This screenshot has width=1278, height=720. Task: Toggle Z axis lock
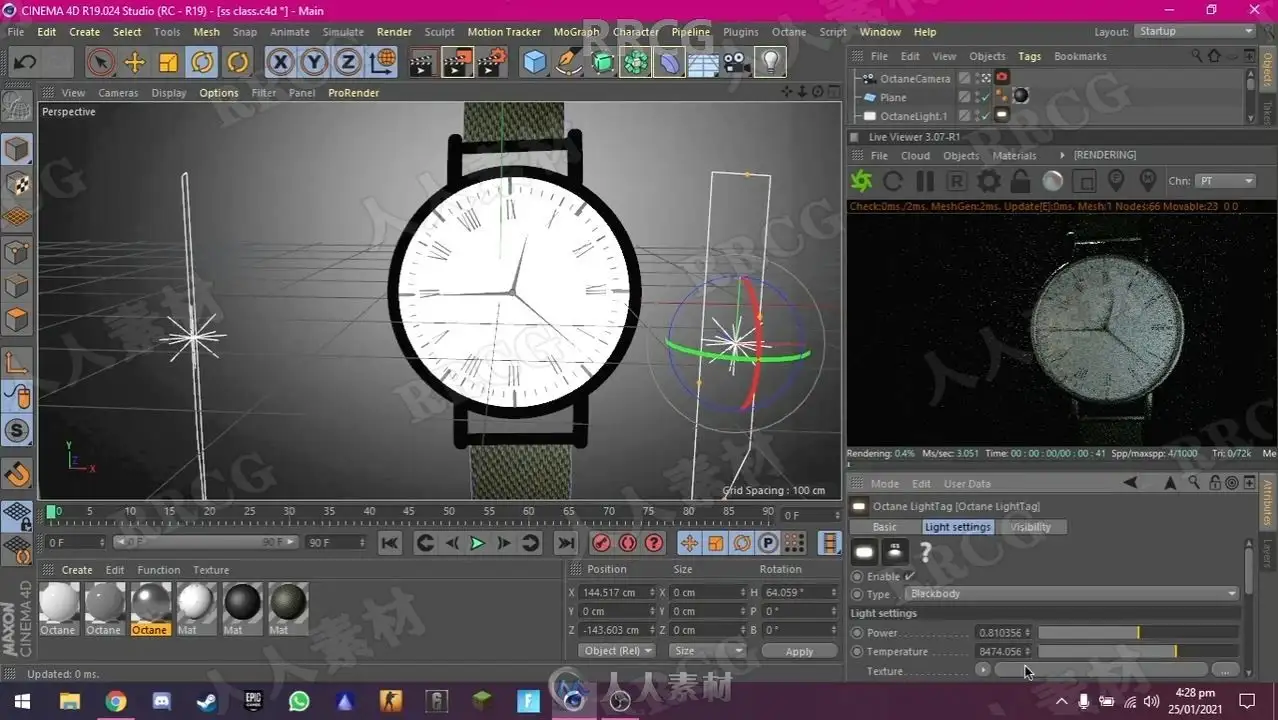pyautogui.click(x=347, y=62)
